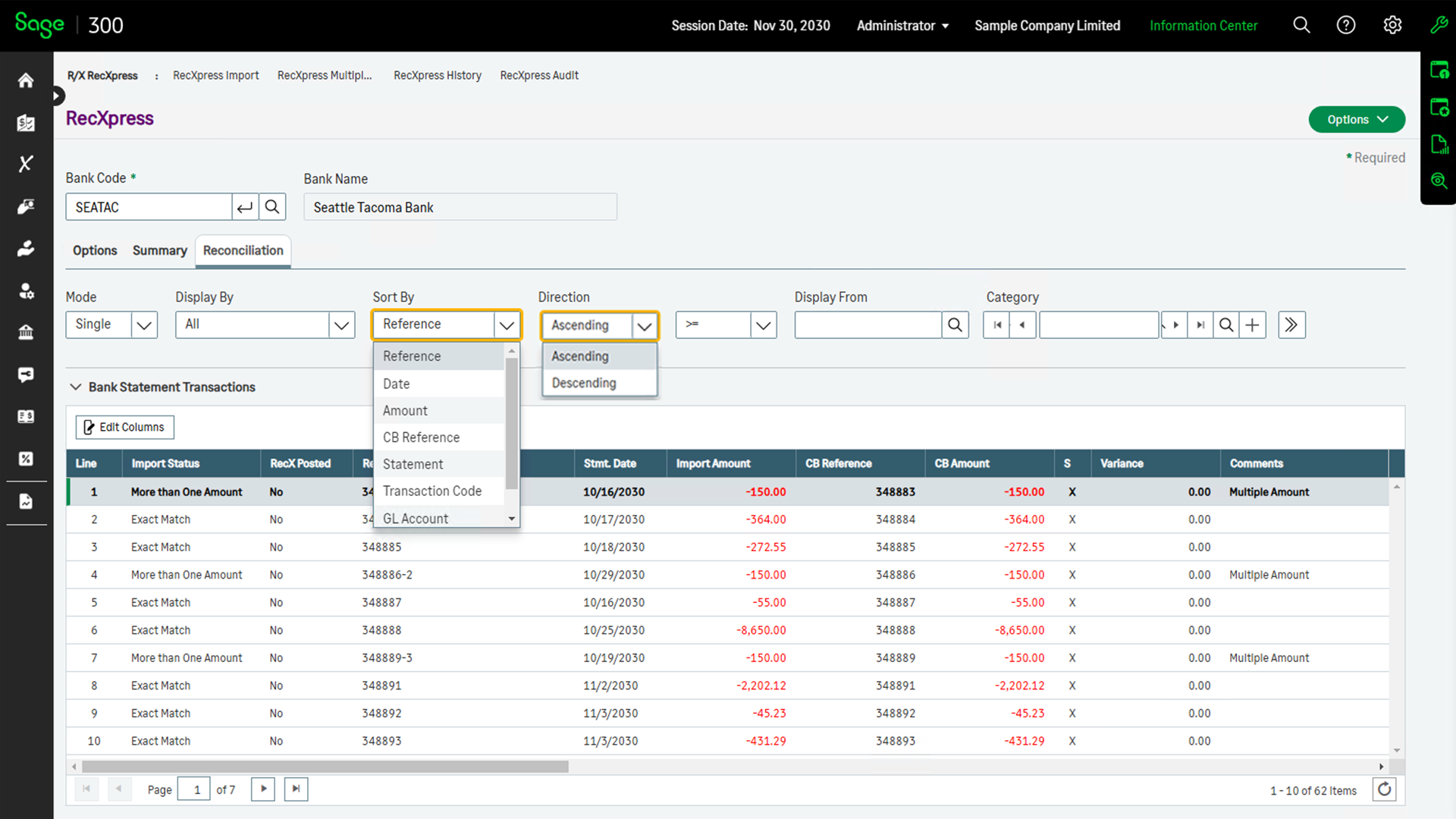Viewport: 1456px width, 819px height.
Task: Click the Category add plus icon
Action: 1253,325
